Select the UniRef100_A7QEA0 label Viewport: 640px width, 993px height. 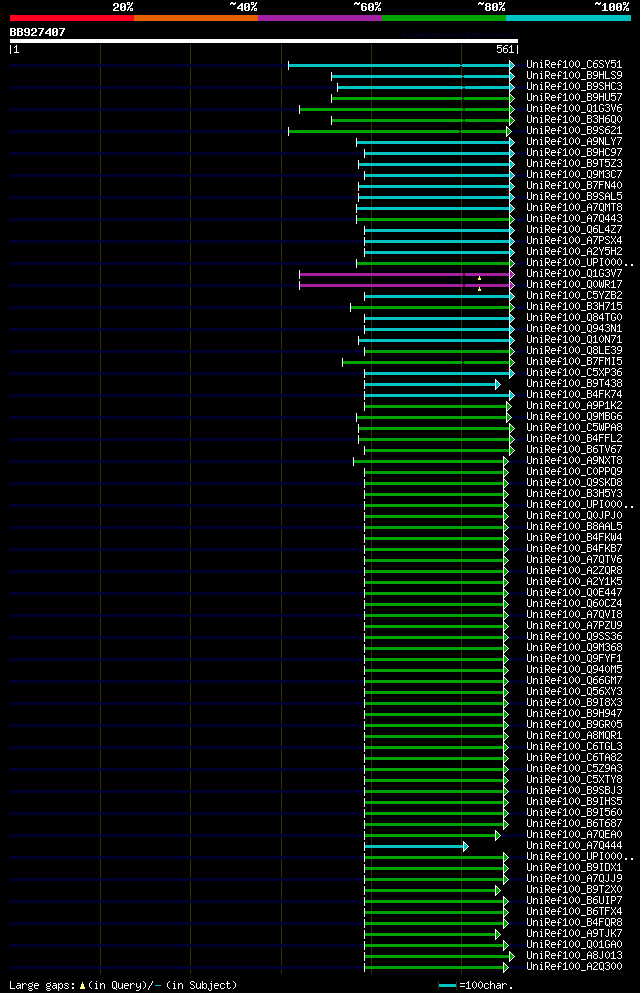pyautogui.click(x=574, y=835)
